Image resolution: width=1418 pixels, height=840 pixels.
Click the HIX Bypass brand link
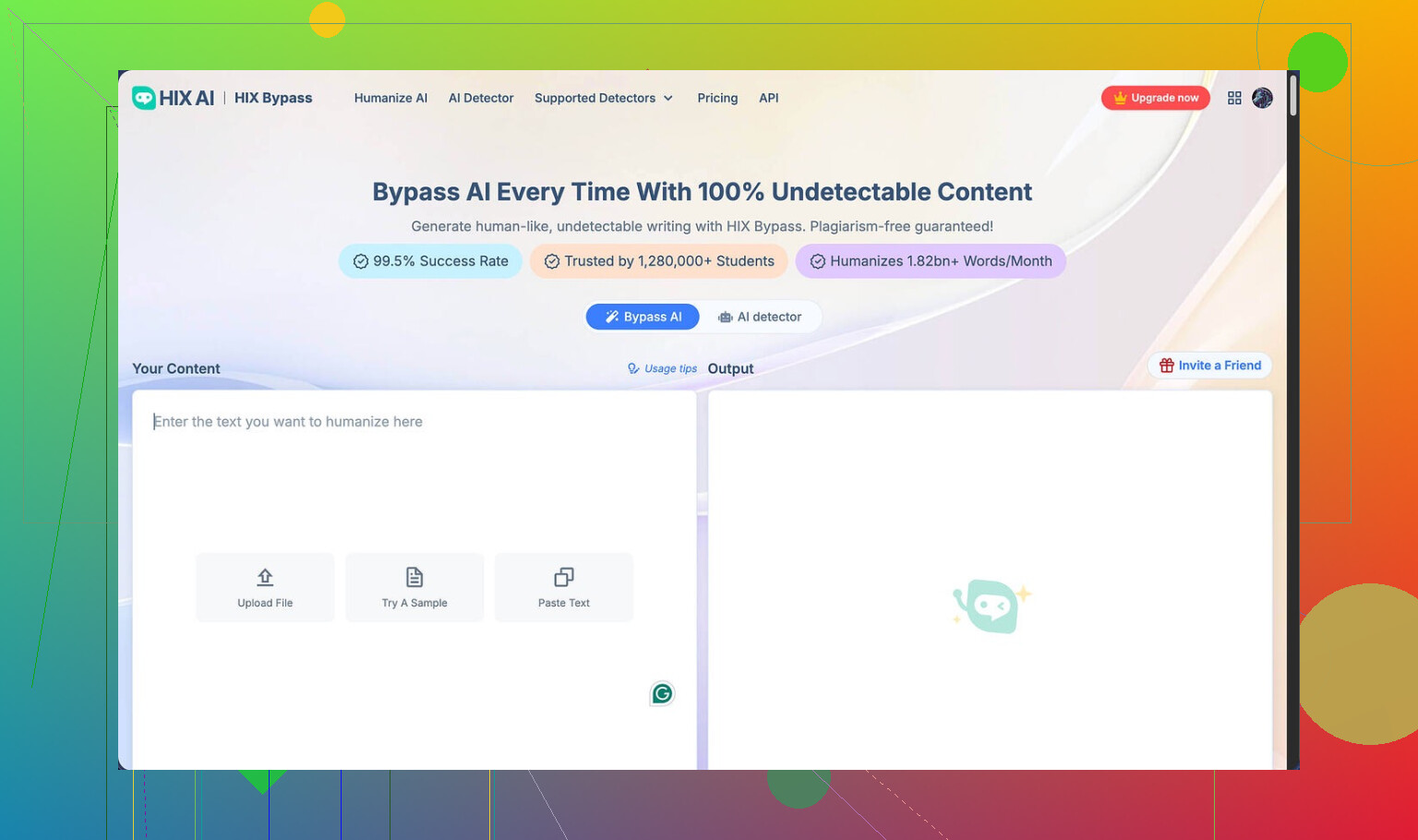(273, 98)
